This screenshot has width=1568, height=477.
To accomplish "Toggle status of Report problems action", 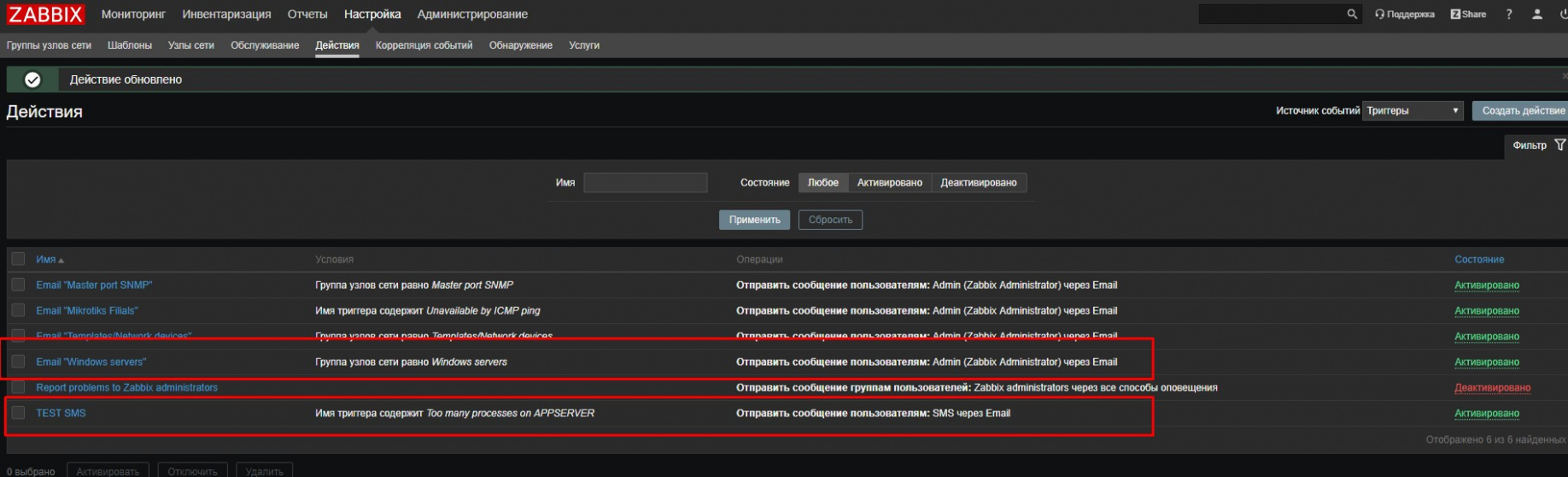I will [1491, 388].
